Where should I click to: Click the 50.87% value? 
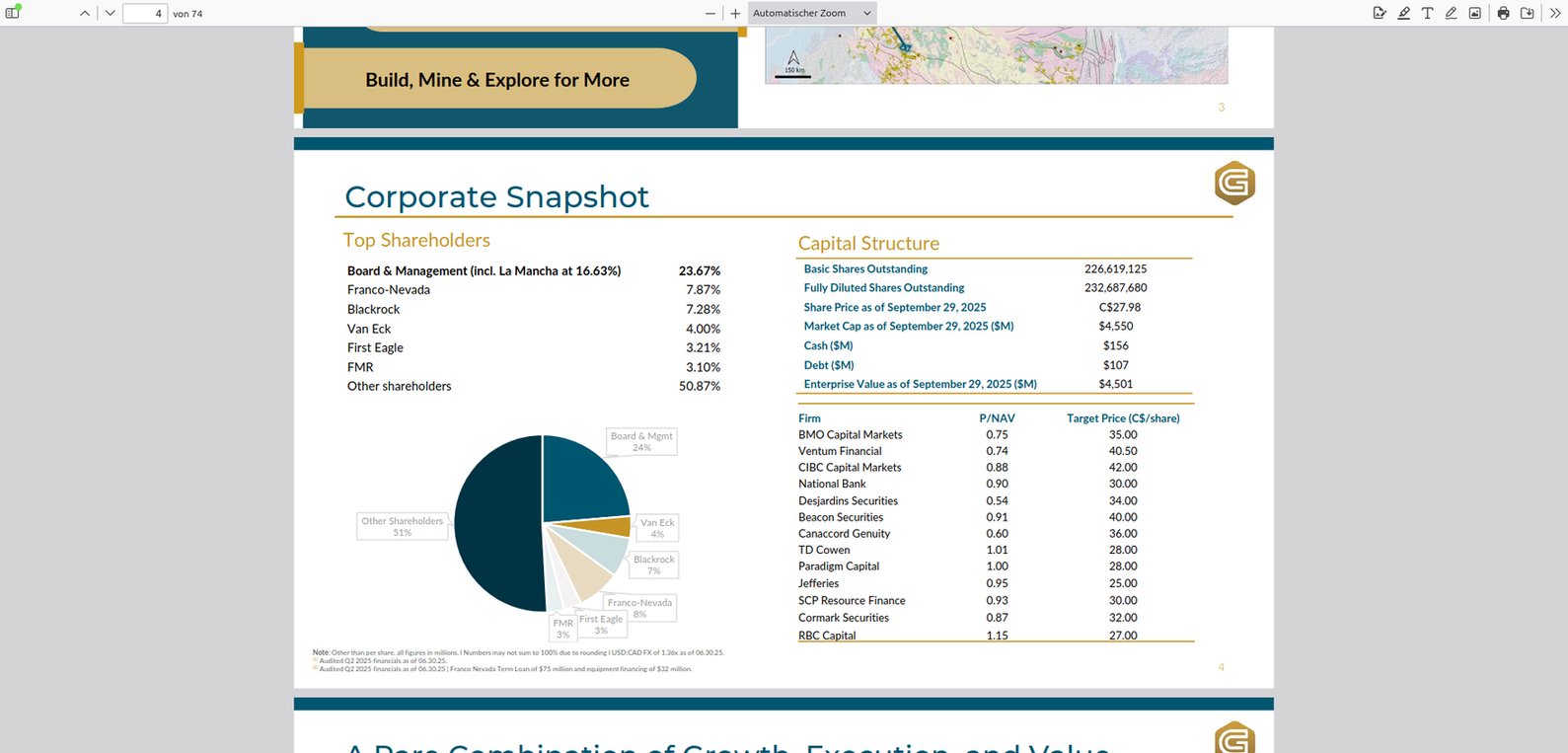tap(700, 387)
